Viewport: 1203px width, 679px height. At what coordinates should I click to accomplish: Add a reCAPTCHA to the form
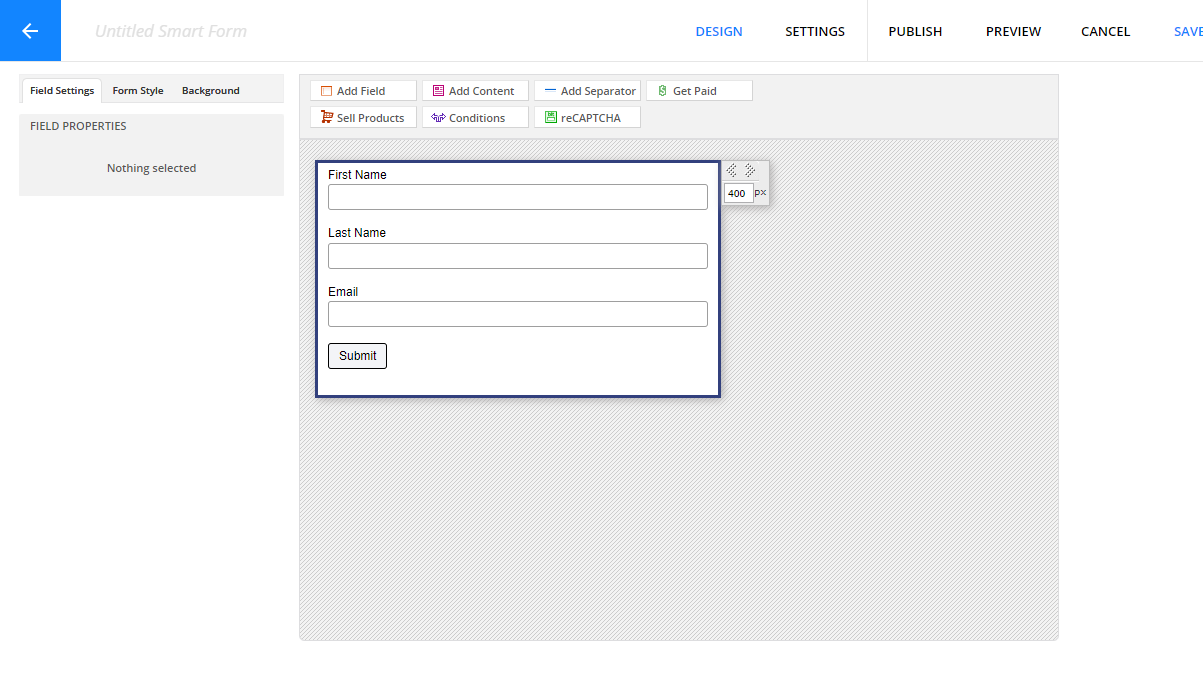click(587, 118)
